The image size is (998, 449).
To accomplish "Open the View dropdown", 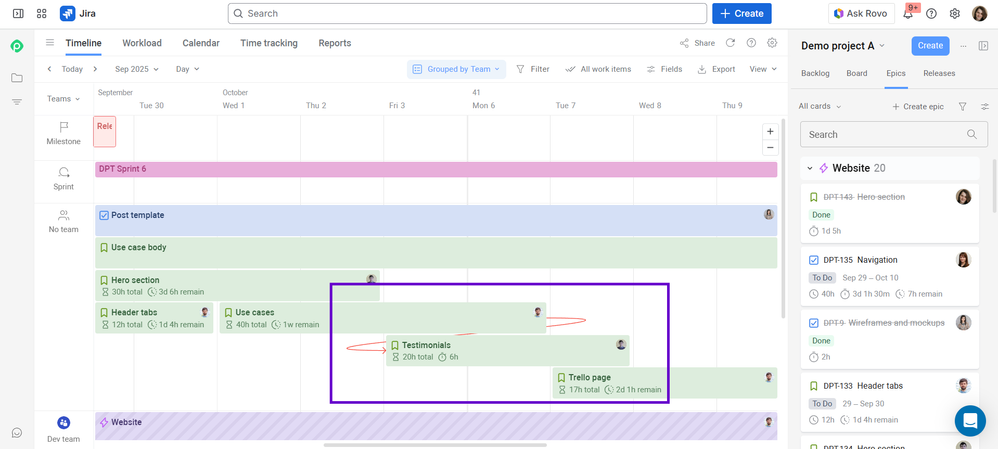I will coord(763,69).
